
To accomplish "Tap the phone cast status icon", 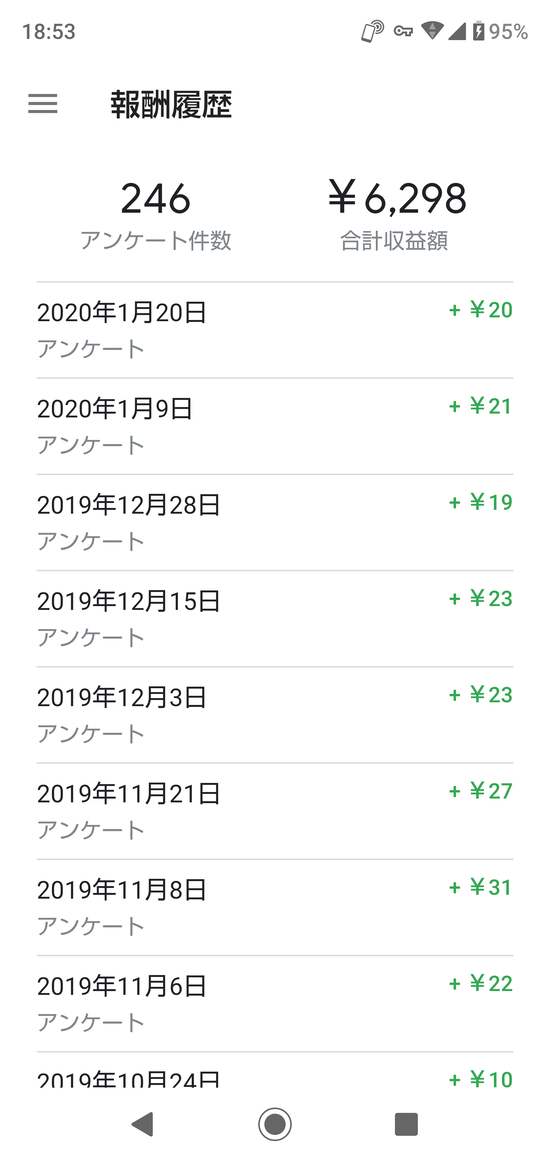I will (x=372, y=31).
